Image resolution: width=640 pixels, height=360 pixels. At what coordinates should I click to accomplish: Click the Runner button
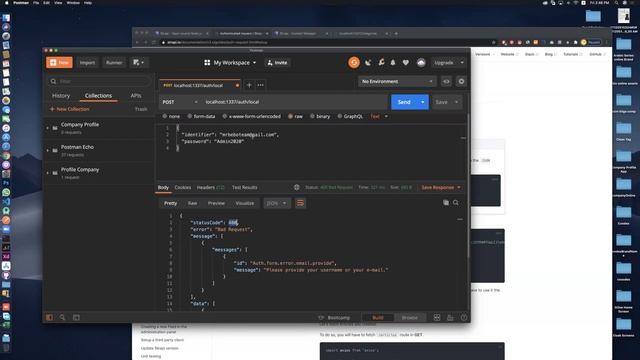click(114, 62)
